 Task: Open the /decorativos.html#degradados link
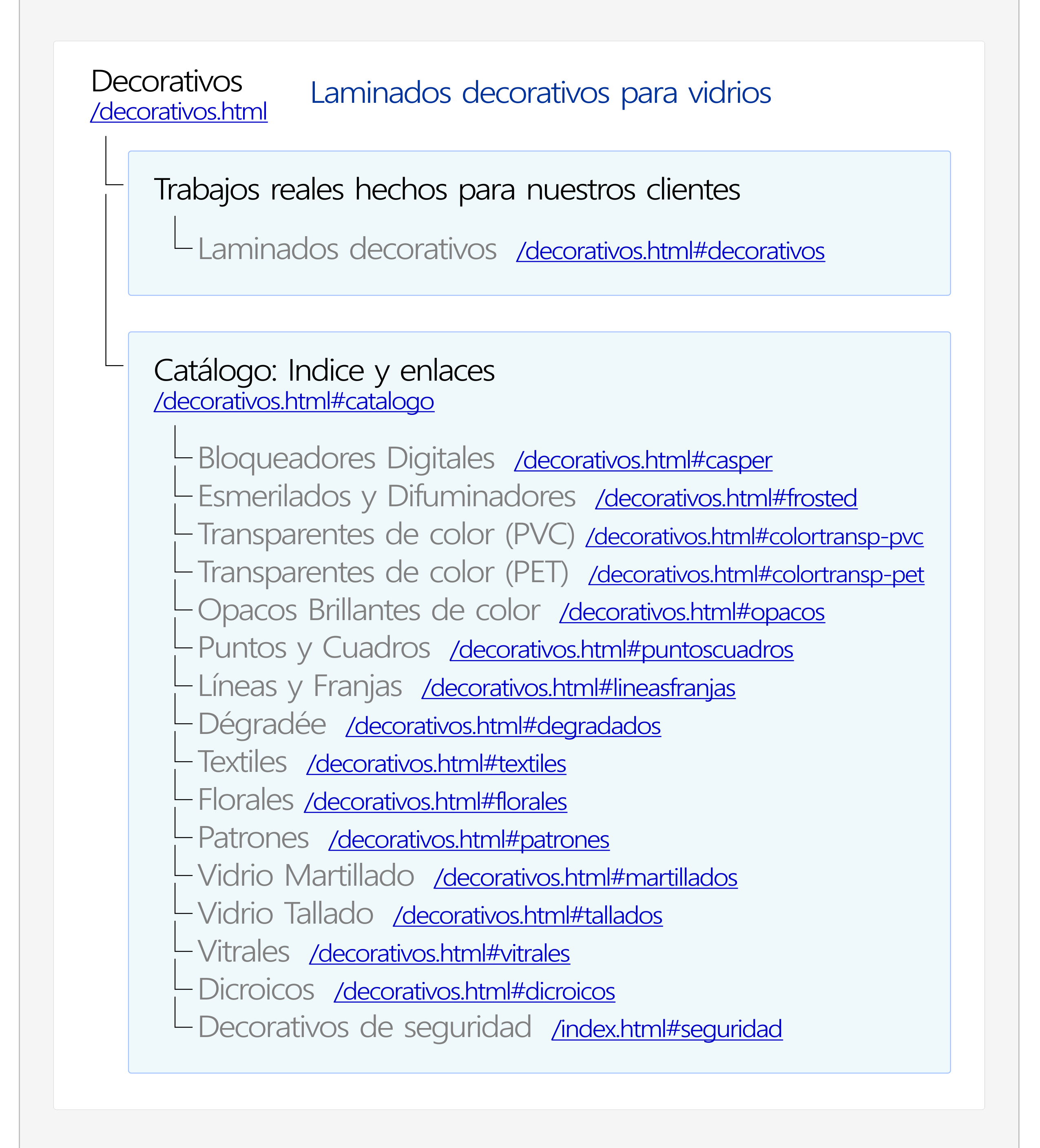503,726
